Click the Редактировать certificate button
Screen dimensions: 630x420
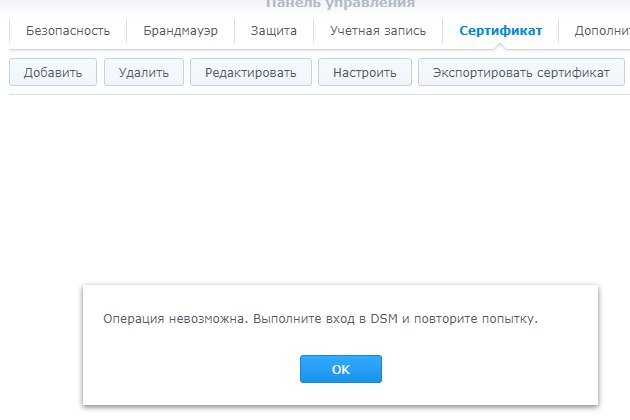(251, 72)
